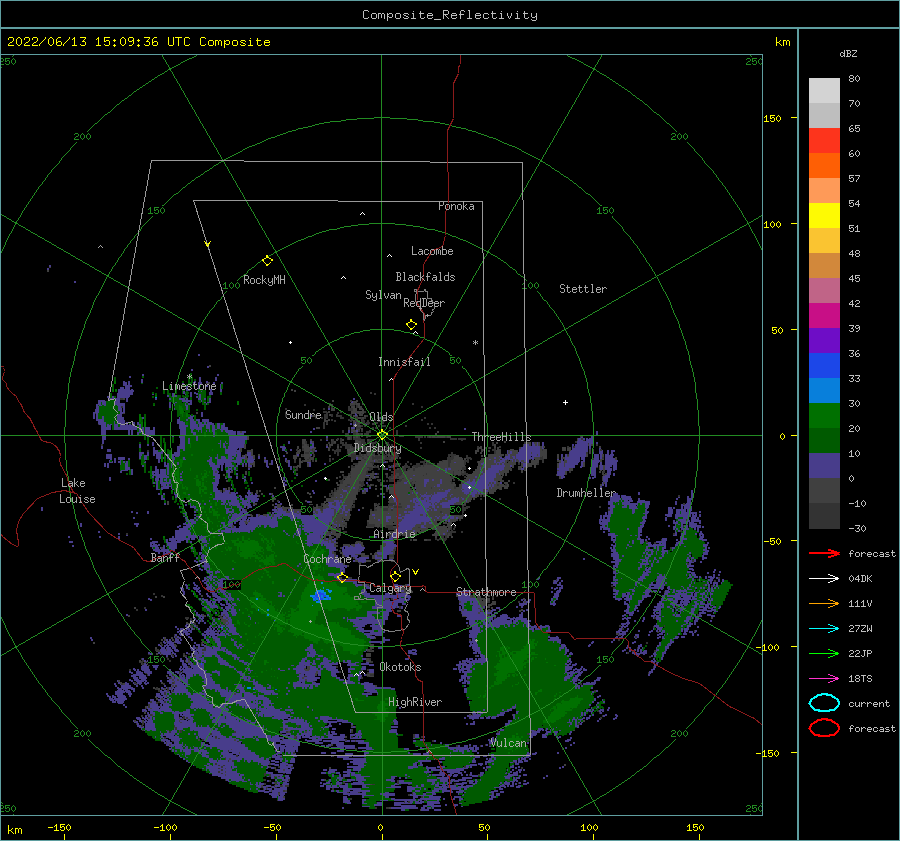Click the yellow diamond at radar center
This screenshot has width=900, height=841.
click(382, 435)
